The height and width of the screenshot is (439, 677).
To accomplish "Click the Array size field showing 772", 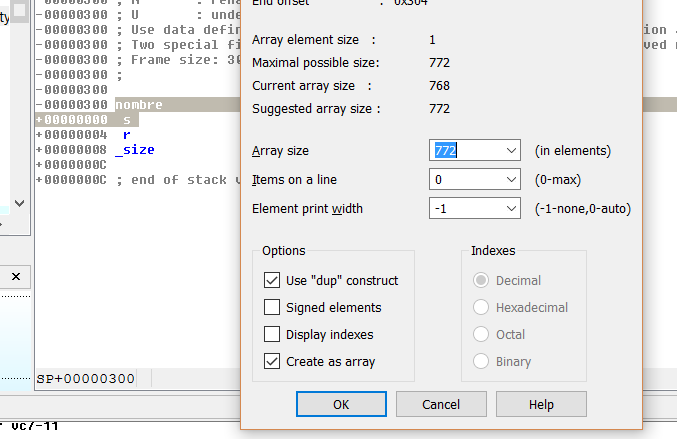I will pyautogui.click(x=465, y=151).
